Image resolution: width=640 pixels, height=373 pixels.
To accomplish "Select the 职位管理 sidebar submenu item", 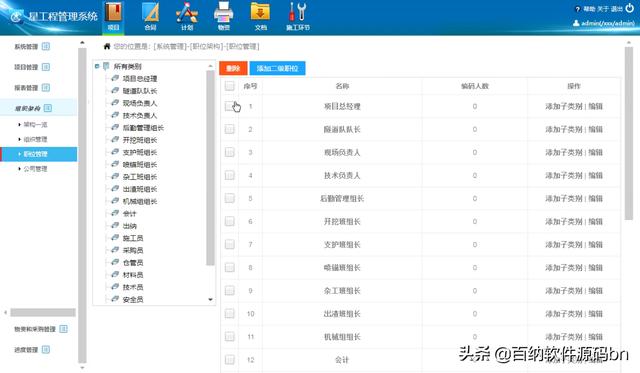I will 38,154.
